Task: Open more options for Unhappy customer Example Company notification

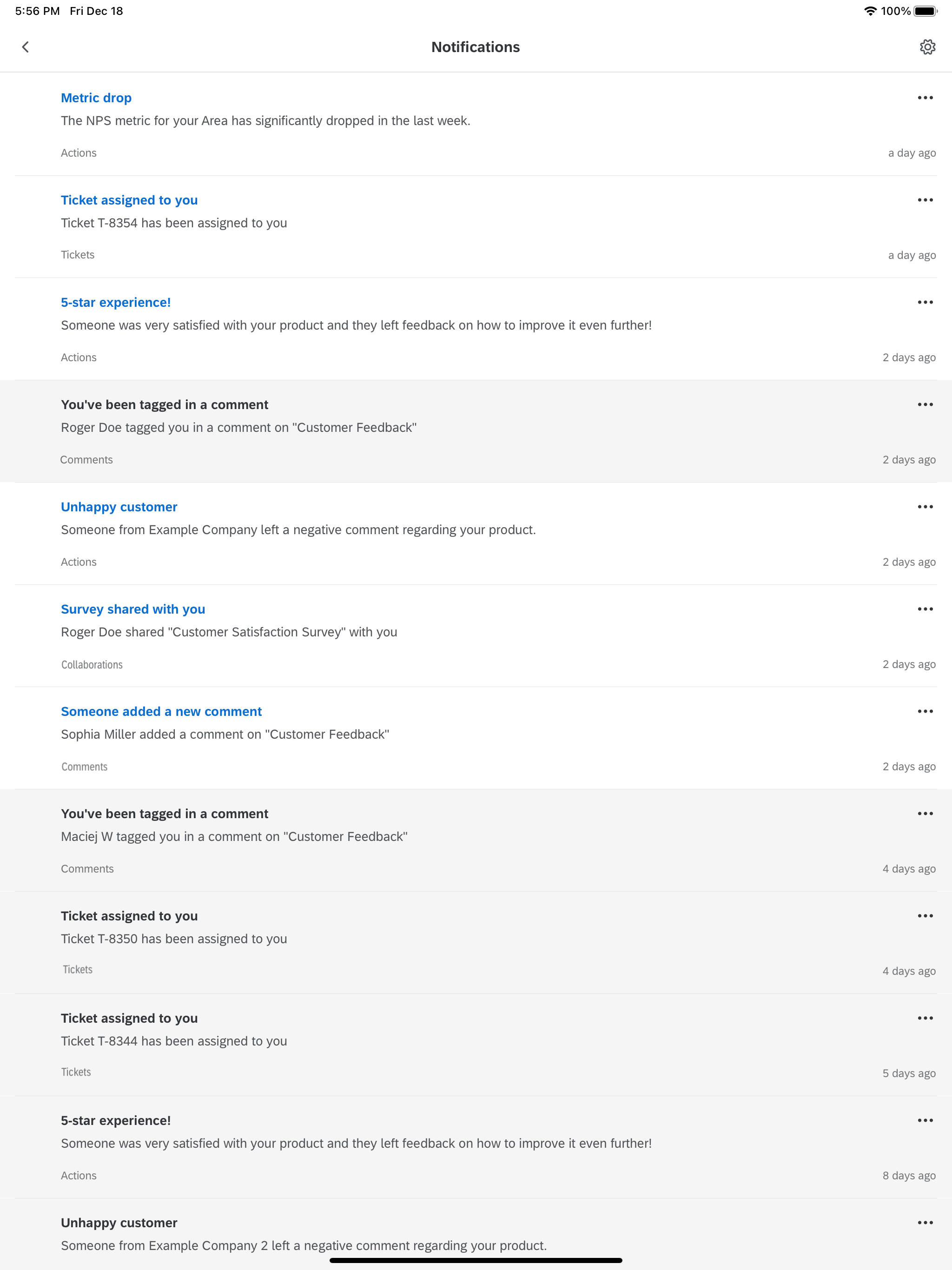Action: (x=925, y=506)
